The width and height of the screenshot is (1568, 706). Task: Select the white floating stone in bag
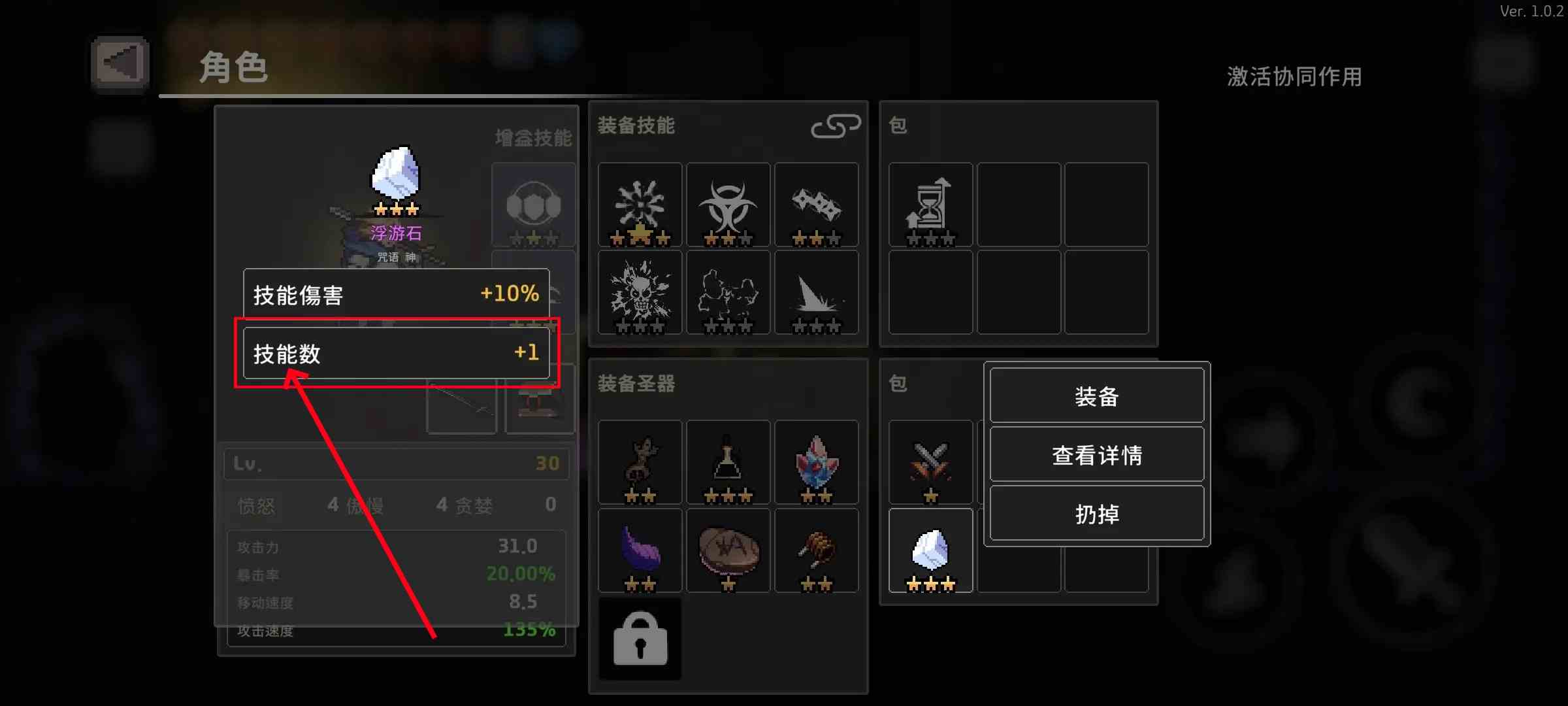tap(930, 550)
